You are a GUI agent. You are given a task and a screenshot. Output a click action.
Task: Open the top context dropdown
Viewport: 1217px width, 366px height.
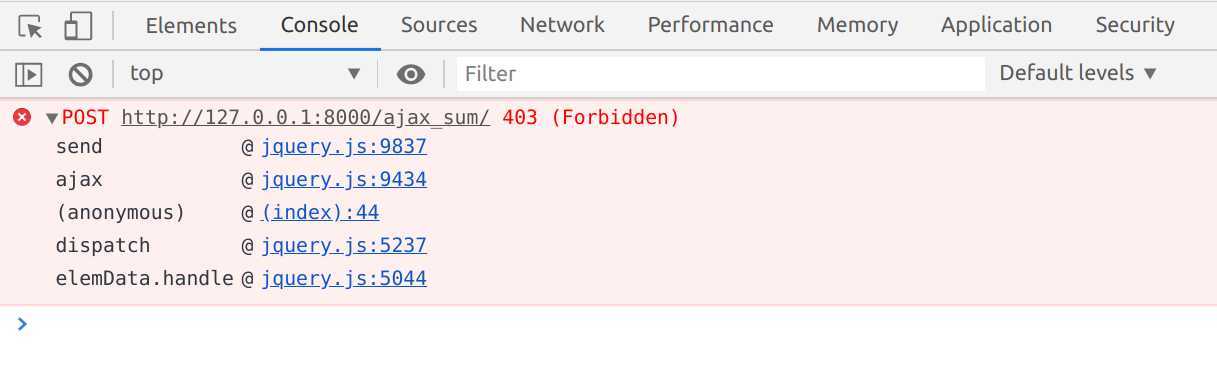click(x=245, y=73)
